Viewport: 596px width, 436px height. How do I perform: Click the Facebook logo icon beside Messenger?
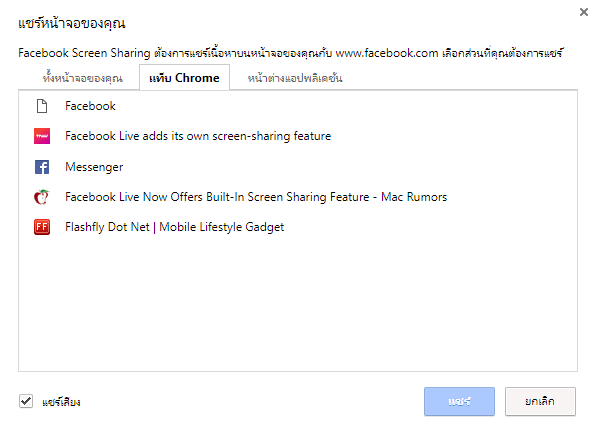click(x=42, y=167)
